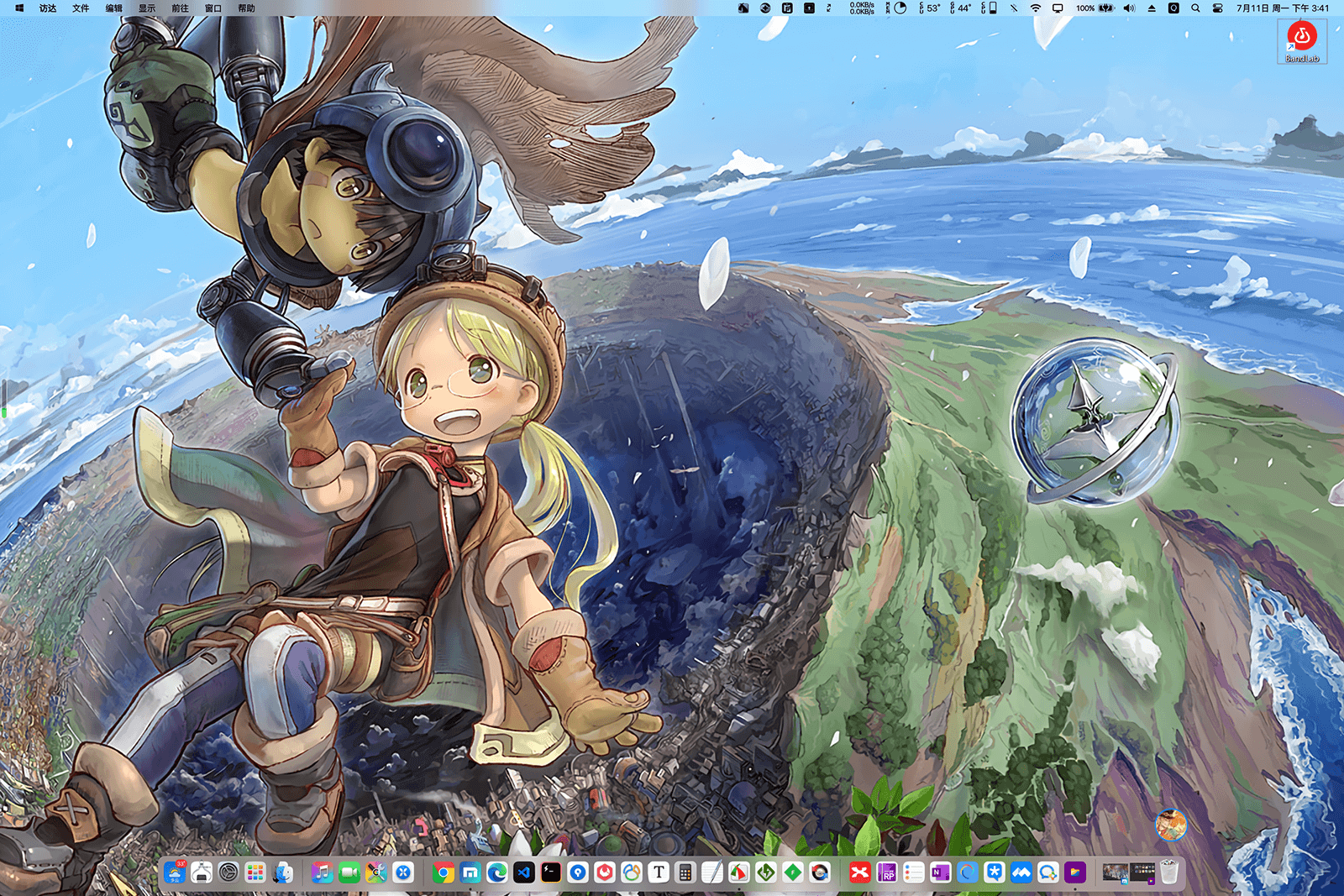This screenshot has width=1344, height=896.
Task: Expand the network speed KB/s menu
Action: point(862,8)
